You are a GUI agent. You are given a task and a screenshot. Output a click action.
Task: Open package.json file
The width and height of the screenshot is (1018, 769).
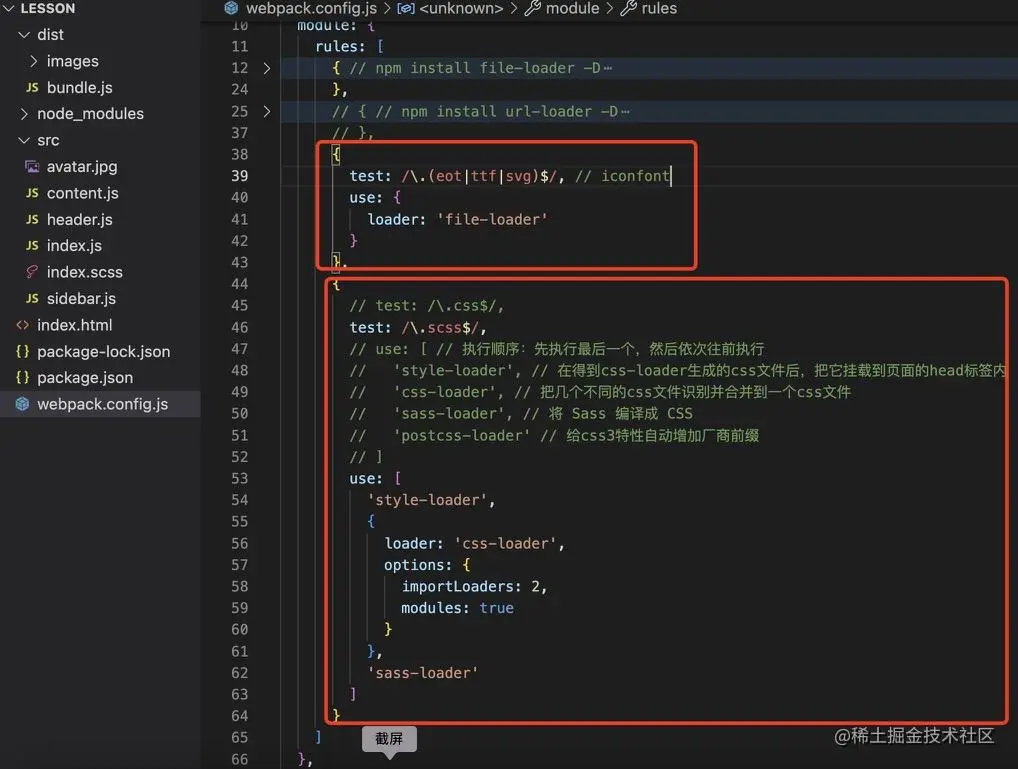(x=85, y=377)
